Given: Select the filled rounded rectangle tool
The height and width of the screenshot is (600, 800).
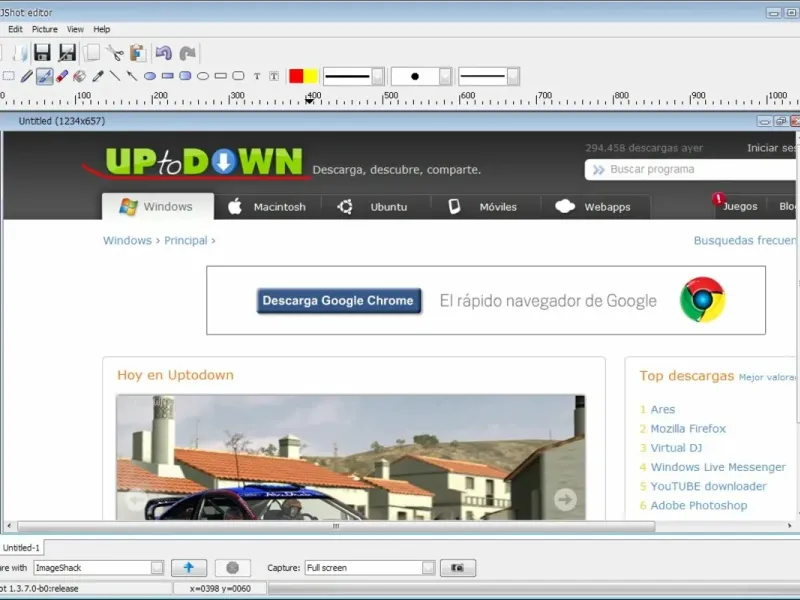Looking at the screenshot, I should pos(185,76).
